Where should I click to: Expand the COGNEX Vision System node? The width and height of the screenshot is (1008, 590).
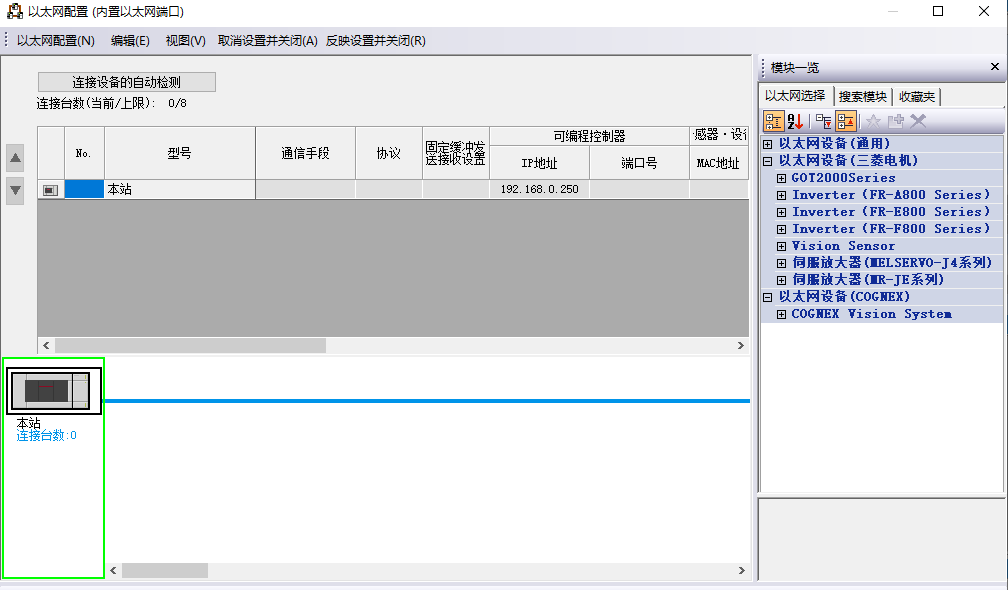(781, 313)
